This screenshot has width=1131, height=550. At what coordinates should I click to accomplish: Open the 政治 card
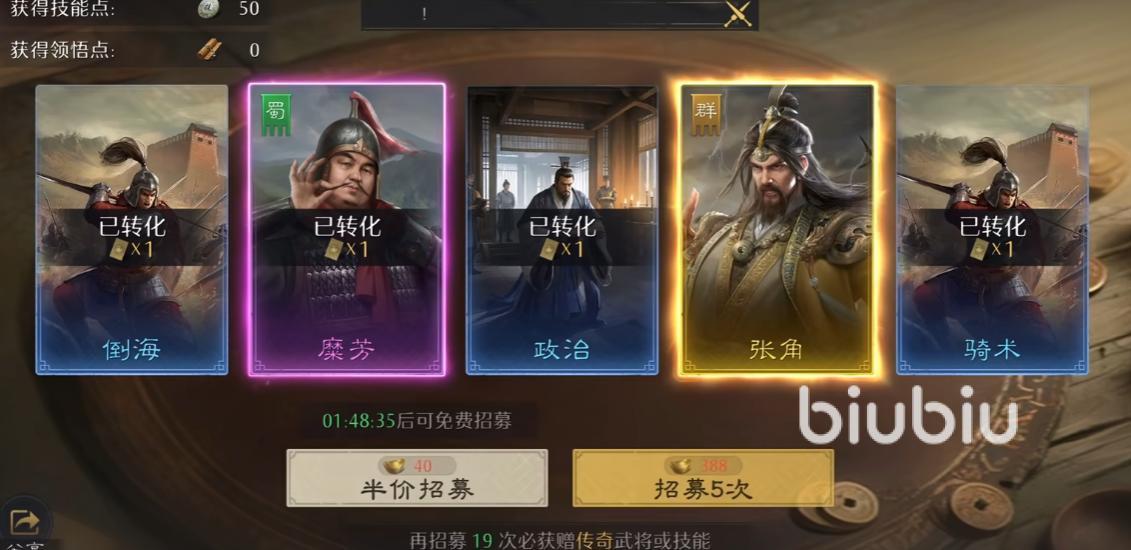562,229
